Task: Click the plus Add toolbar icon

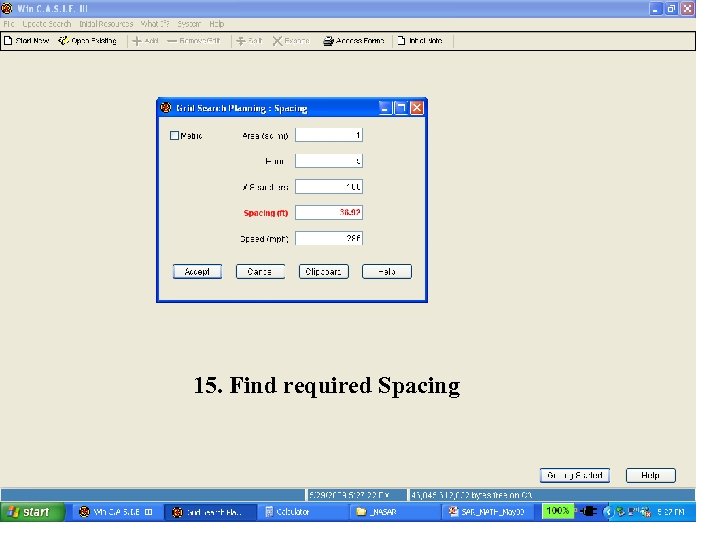Action: (x=136, y=41)
